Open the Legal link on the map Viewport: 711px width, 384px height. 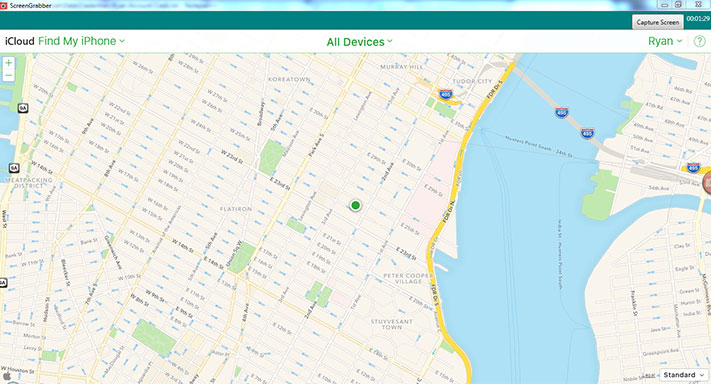tap(649, 375)
